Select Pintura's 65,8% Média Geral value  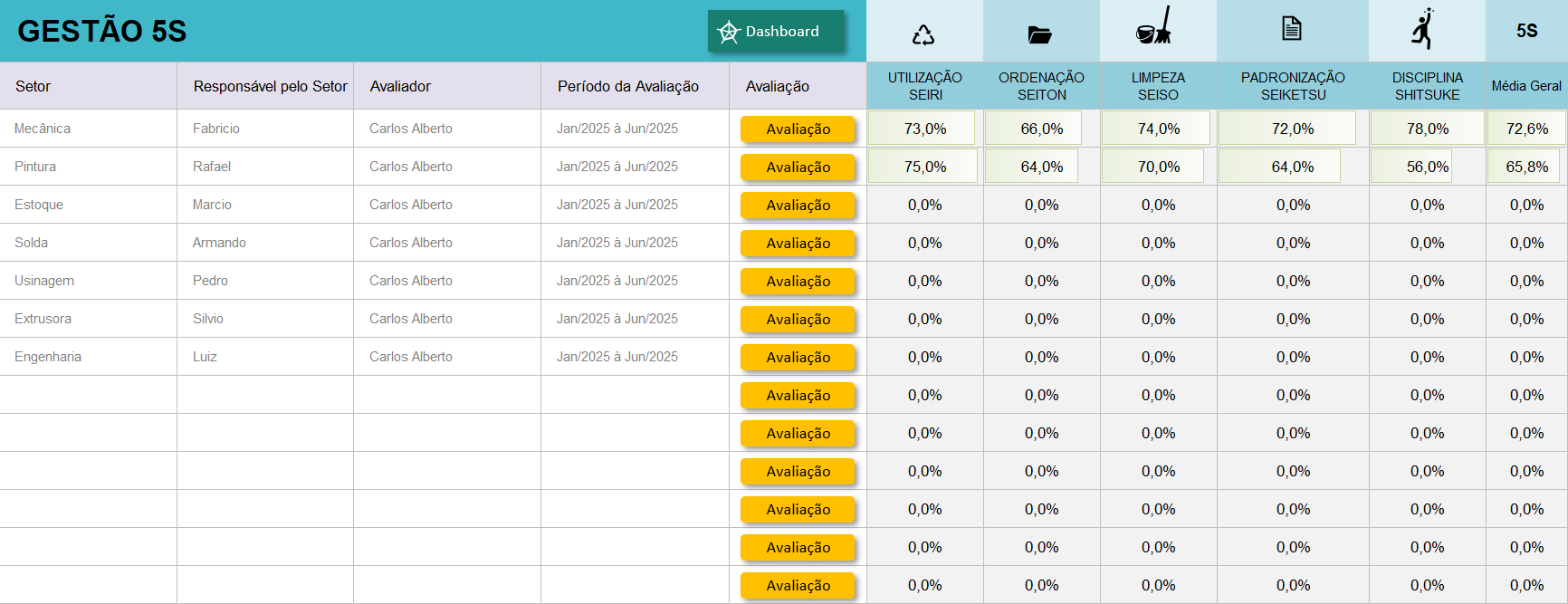[1526, 167]
